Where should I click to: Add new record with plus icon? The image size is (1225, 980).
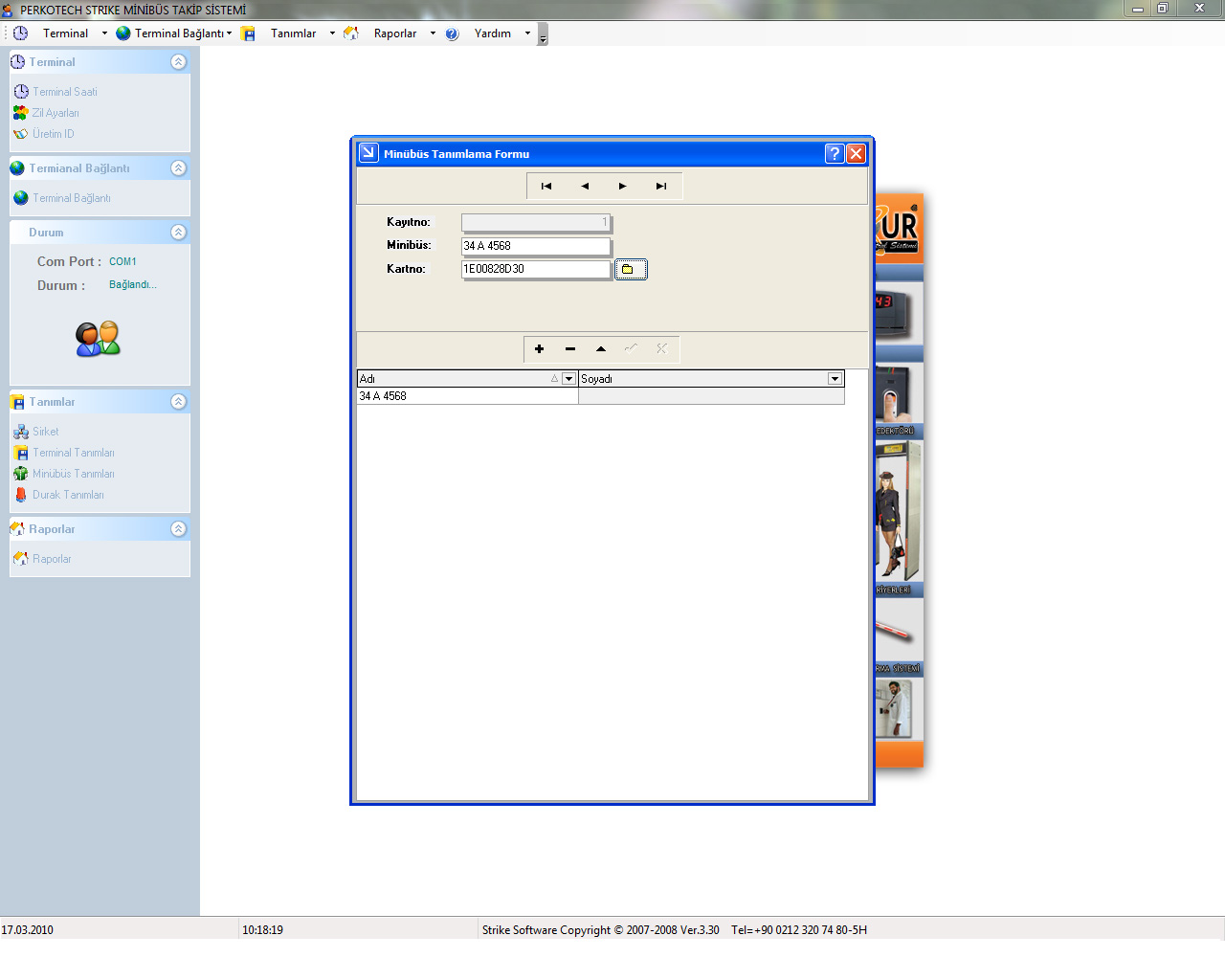540,349
